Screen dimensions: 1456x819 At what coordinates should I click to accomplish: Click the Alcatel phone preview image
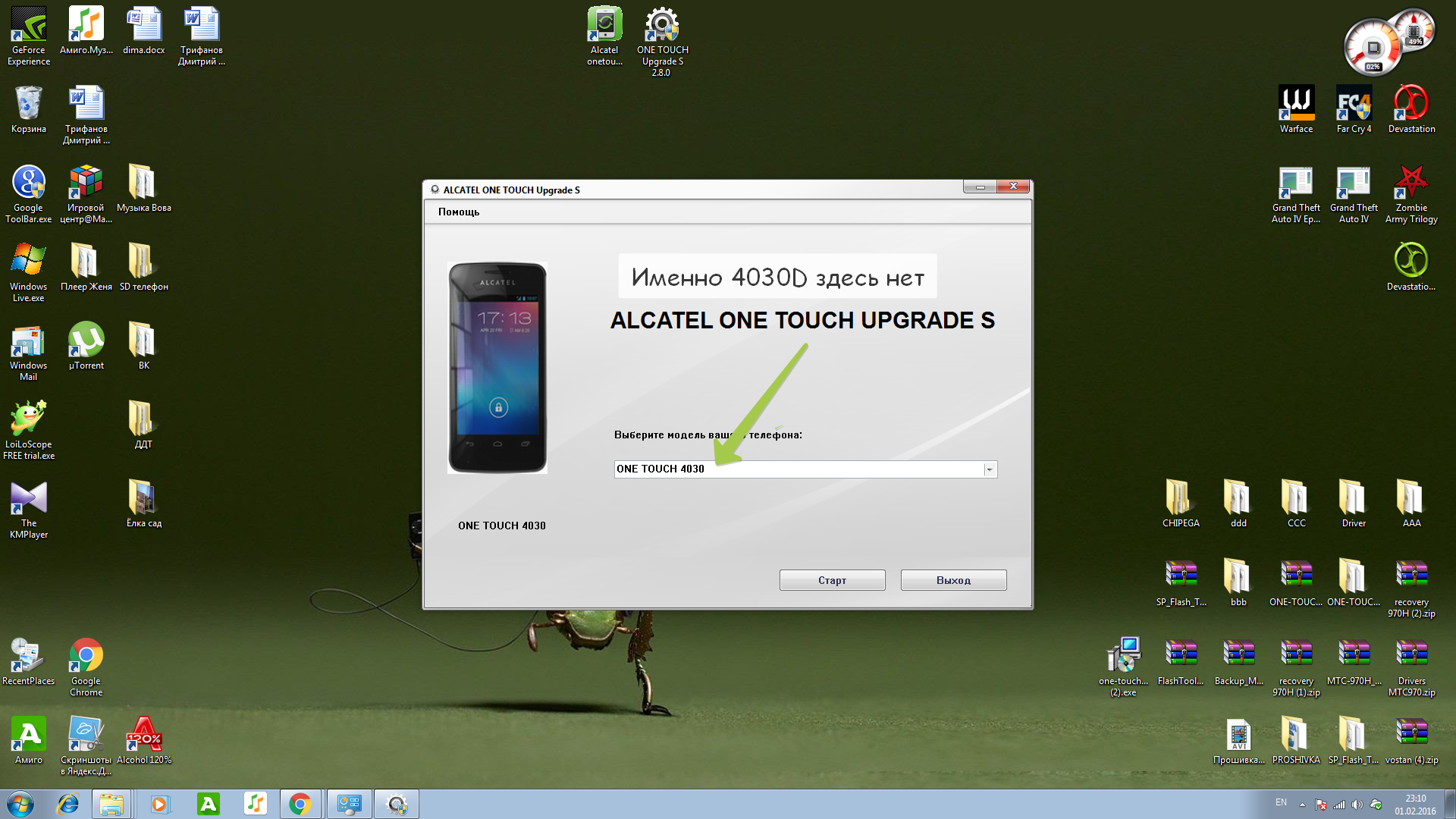point(497,368)
